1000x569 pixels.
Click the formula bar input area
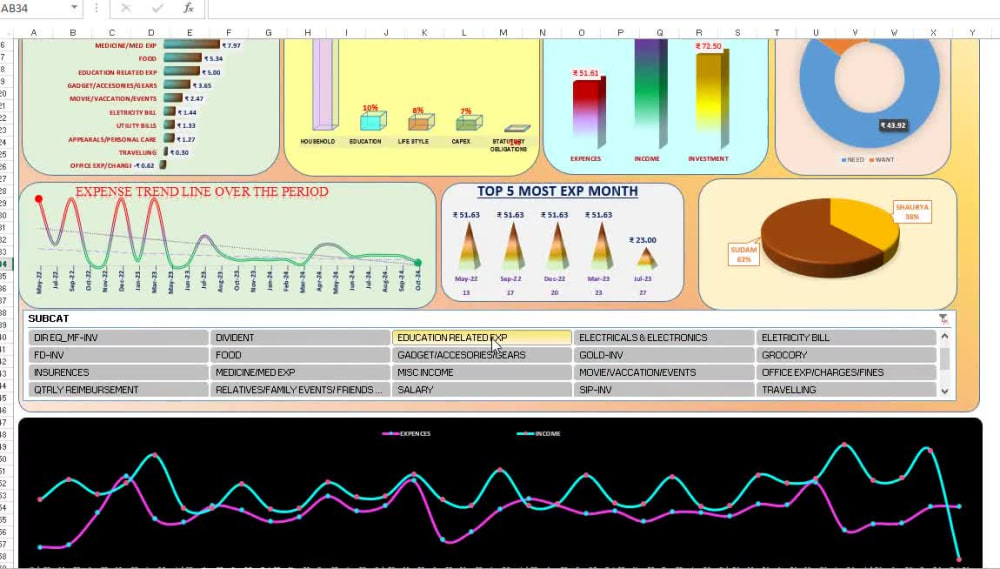tap(603, 8)
